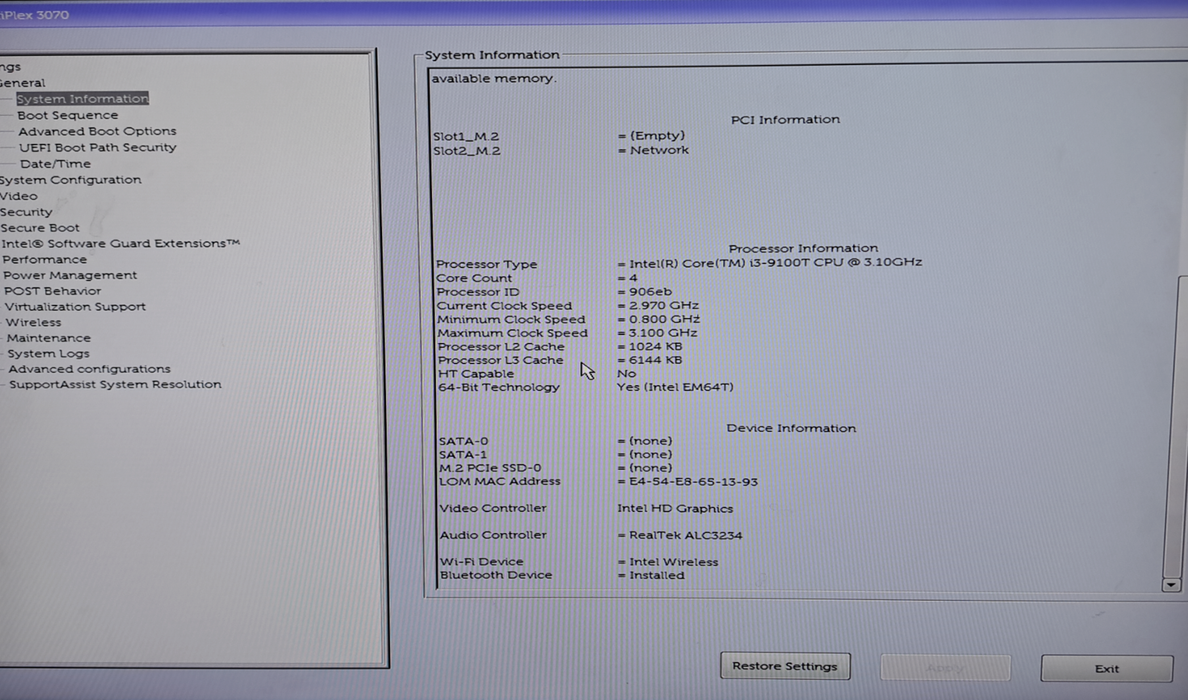Click the Exit button
This screenshot has height=700, width=1188.
pyautogui.click(x=1107, y=668)
